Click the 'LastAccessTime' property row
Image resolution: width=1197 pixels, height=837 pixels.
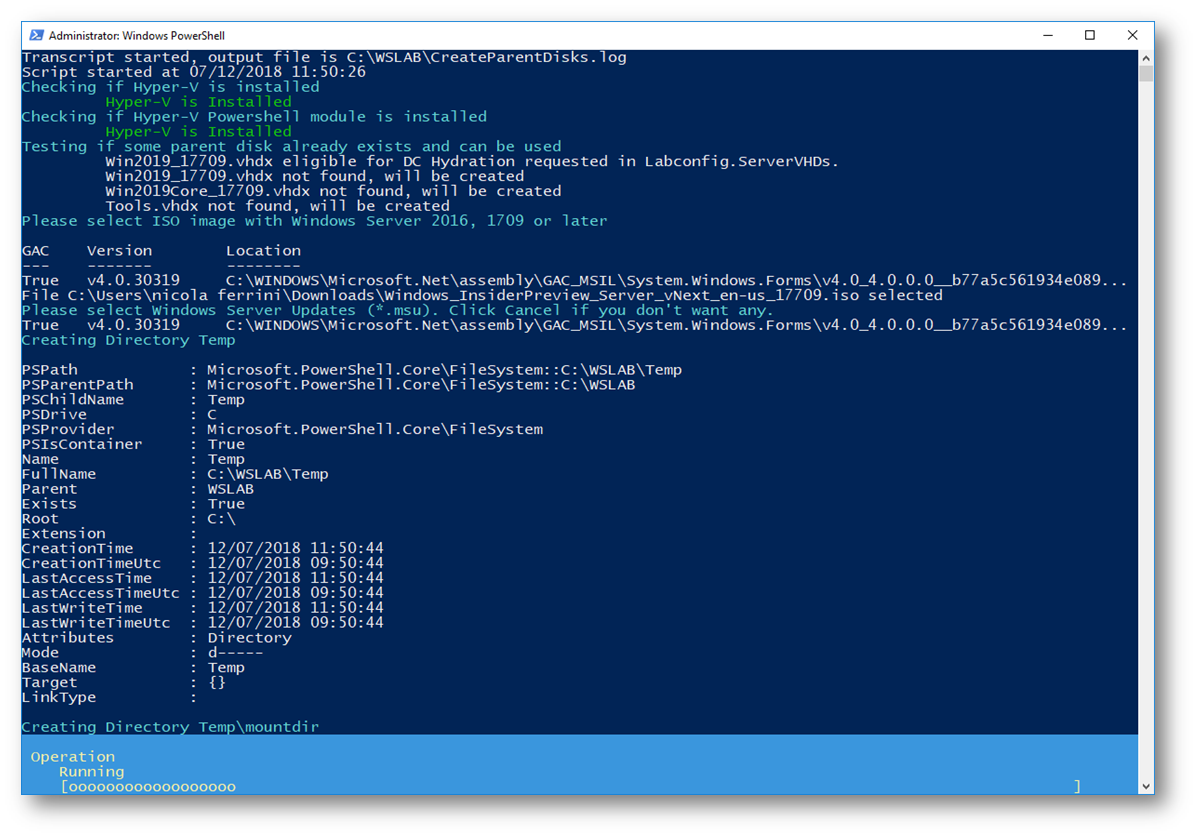pos(202,578)
